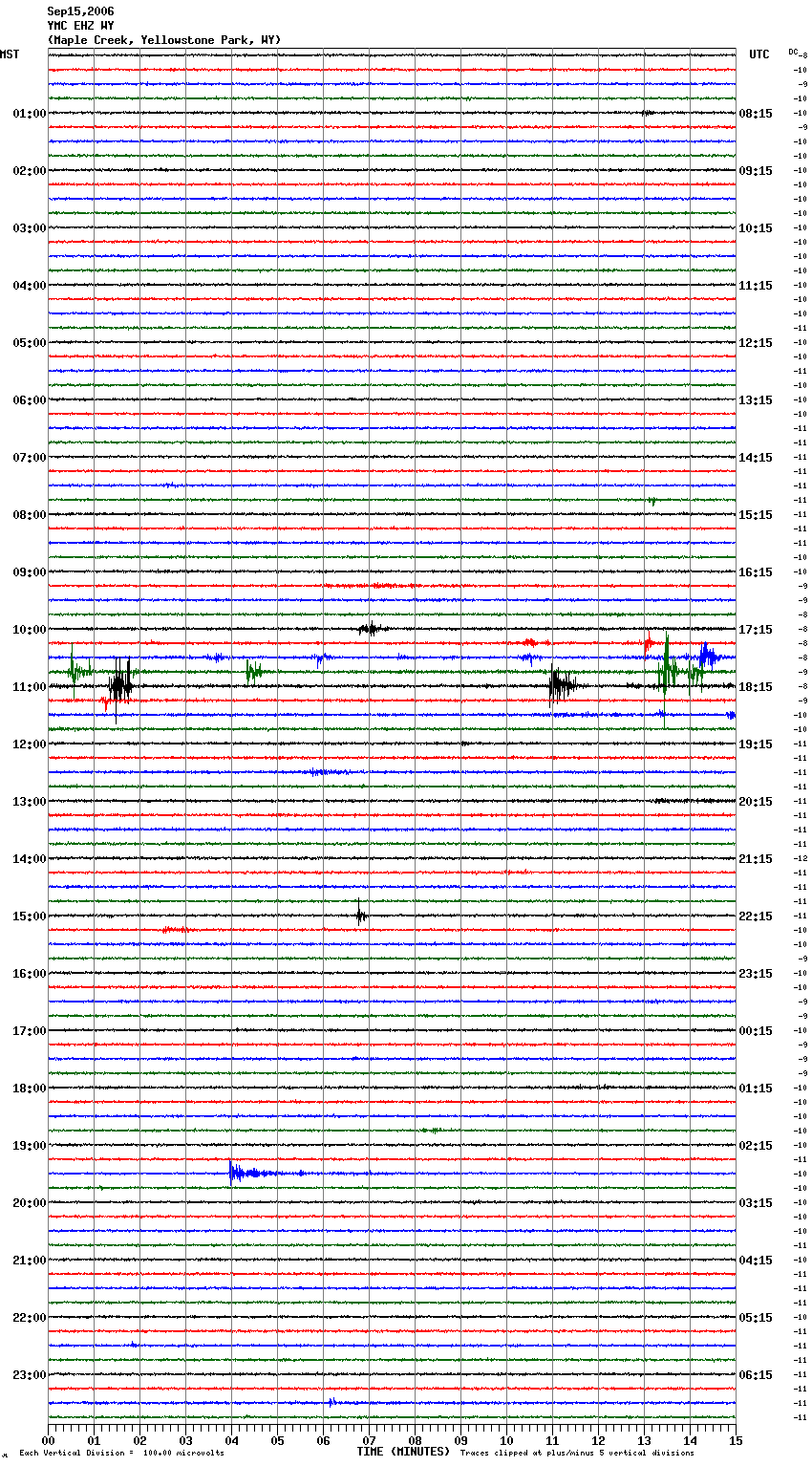
Task: Select the "04:00" MST time label
Action: click(x=29, y=286)
